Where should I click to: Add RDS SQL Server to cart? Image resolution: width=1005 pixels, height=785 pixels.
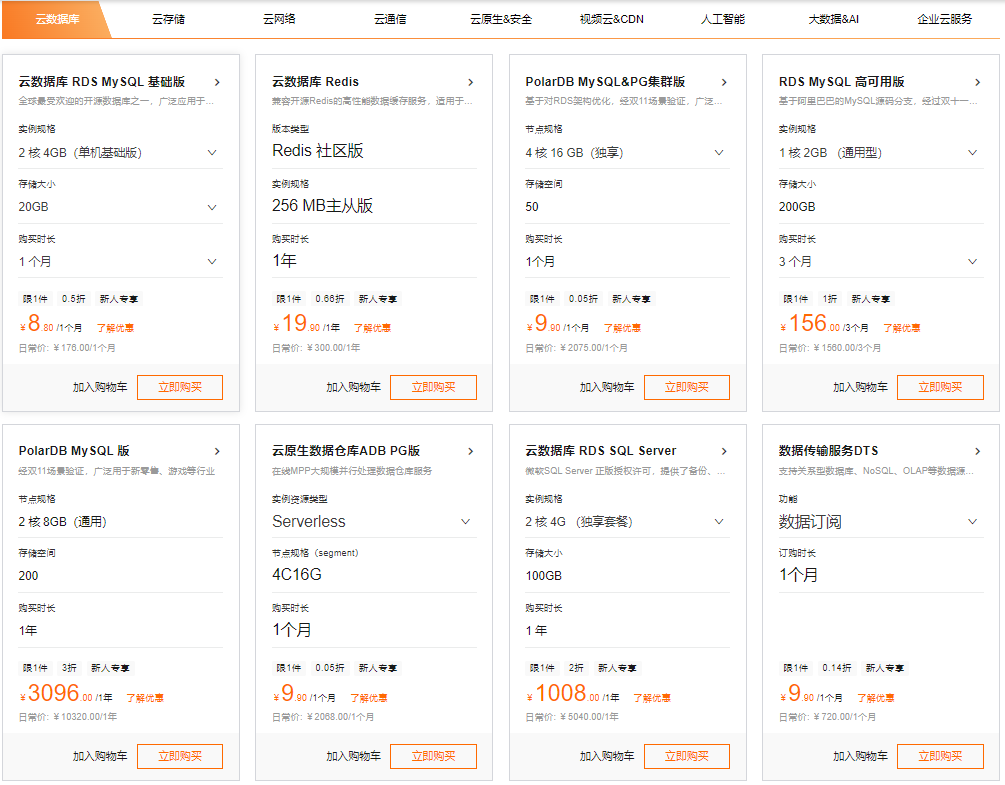607,756
